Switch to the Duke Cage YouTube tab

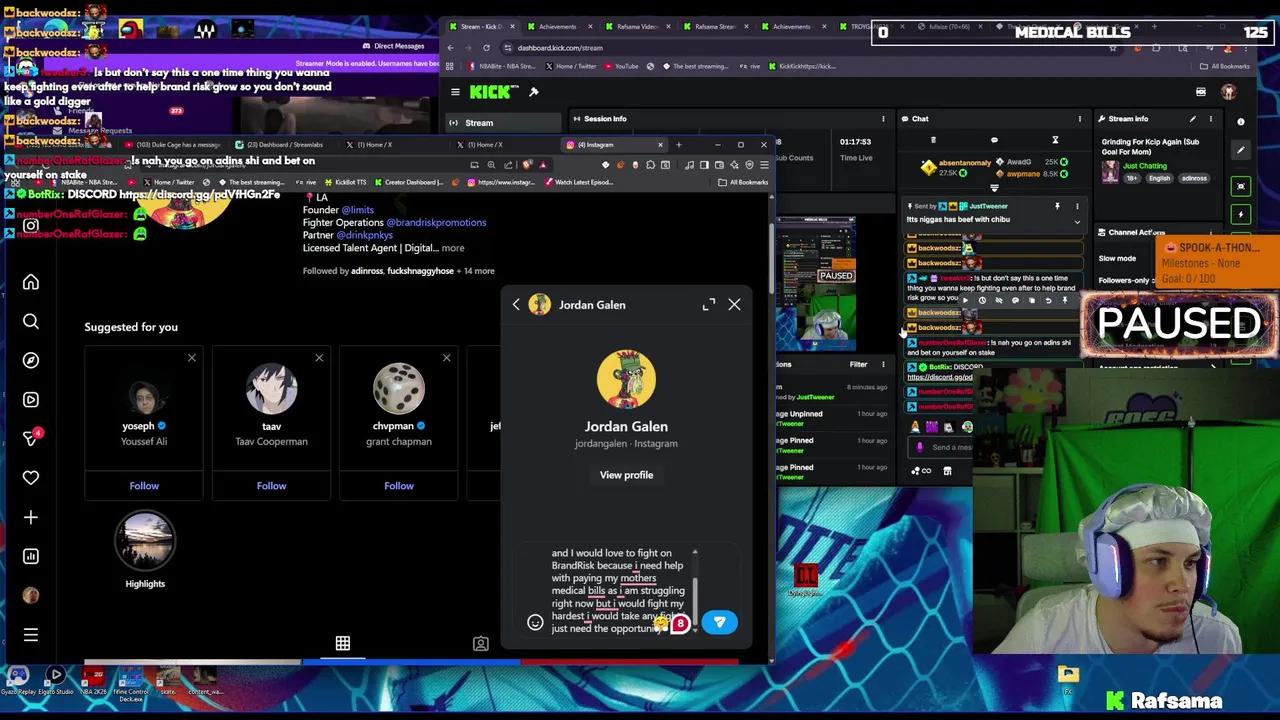click(176, 145)
